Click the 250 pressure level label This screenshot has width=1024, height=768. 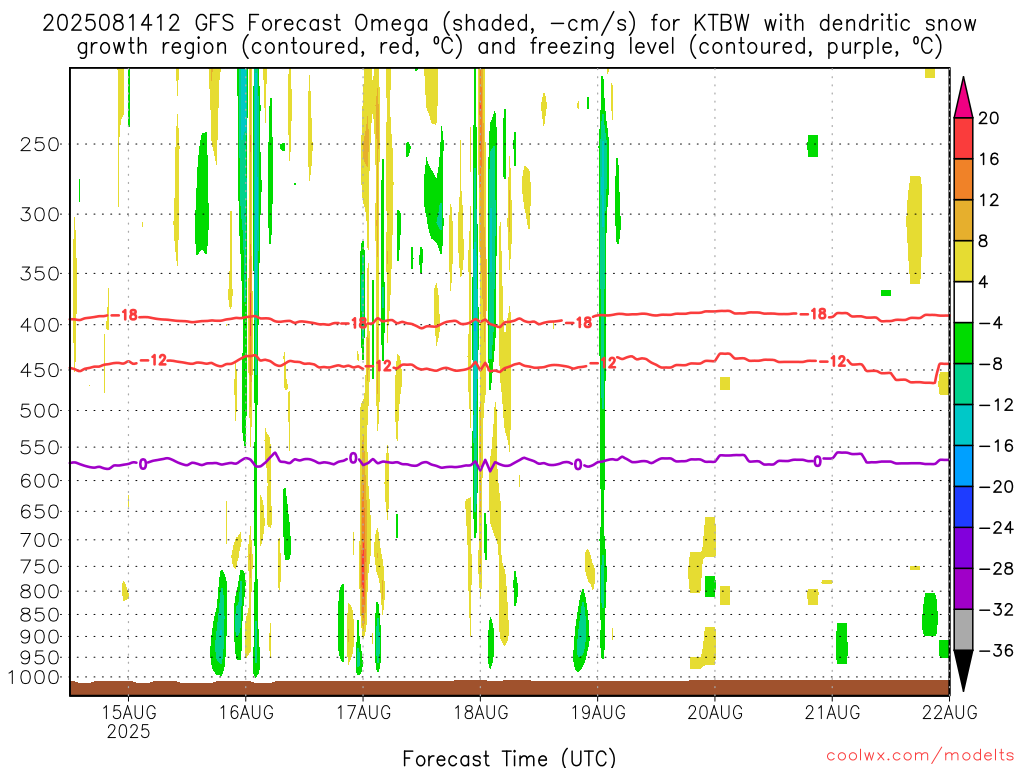coord(40,144)
